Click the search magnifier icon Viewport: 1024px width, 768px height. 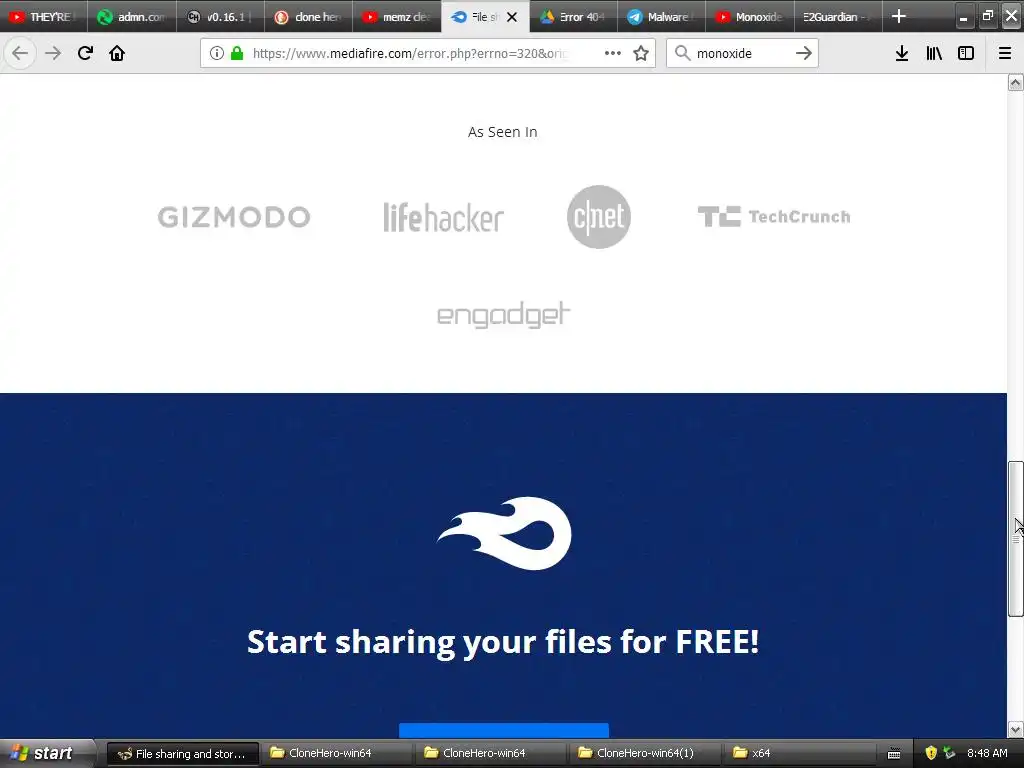pyautogui.click(x=682, y=54)
